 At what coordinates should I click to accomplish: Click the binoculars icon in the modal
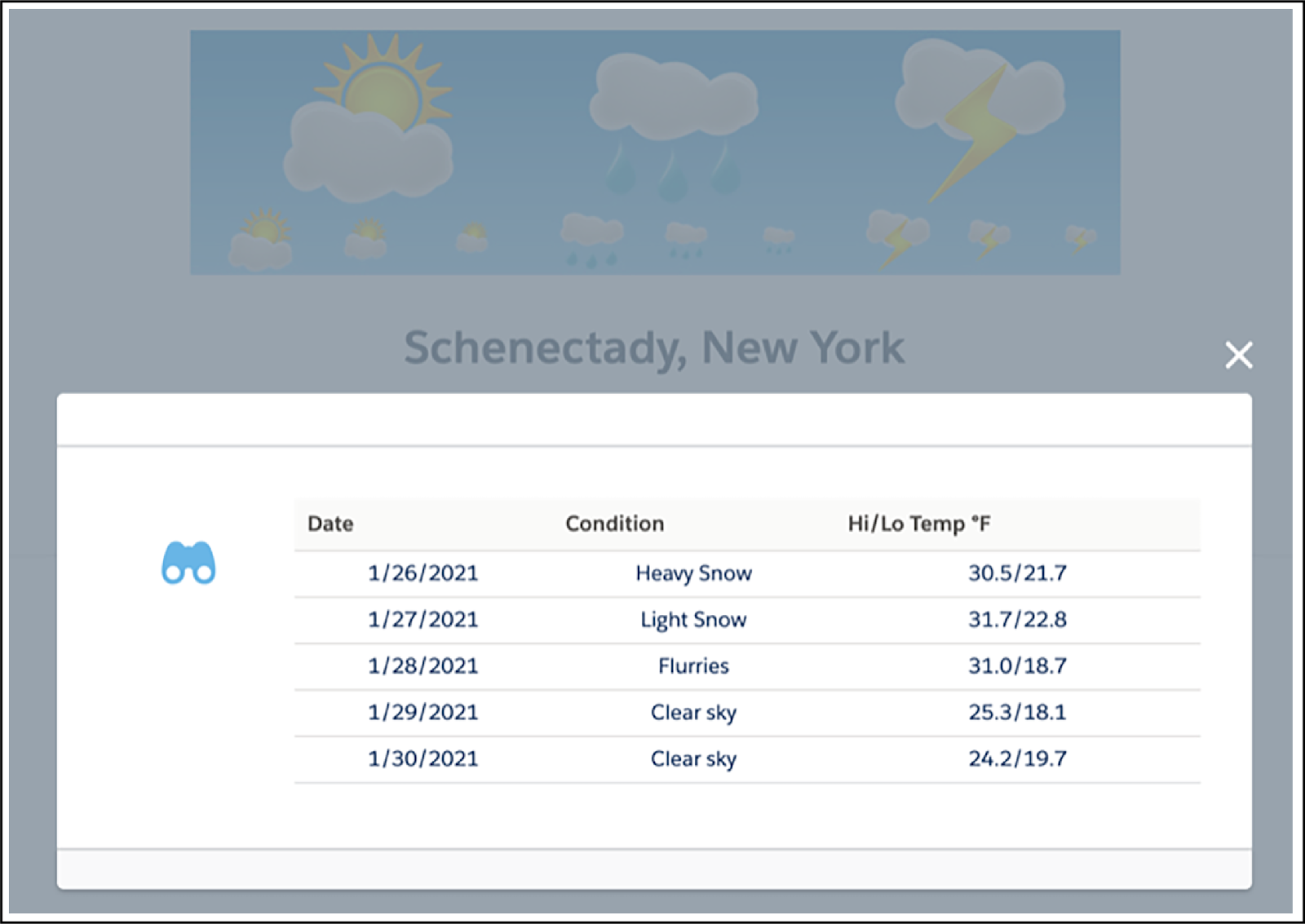click(188, 563)
